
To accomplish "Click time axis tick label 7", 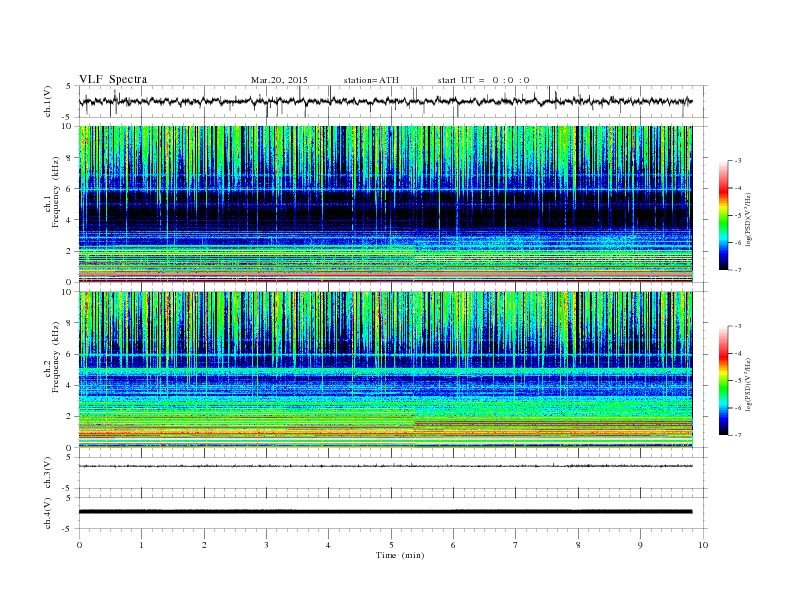I will click(516, 545).
